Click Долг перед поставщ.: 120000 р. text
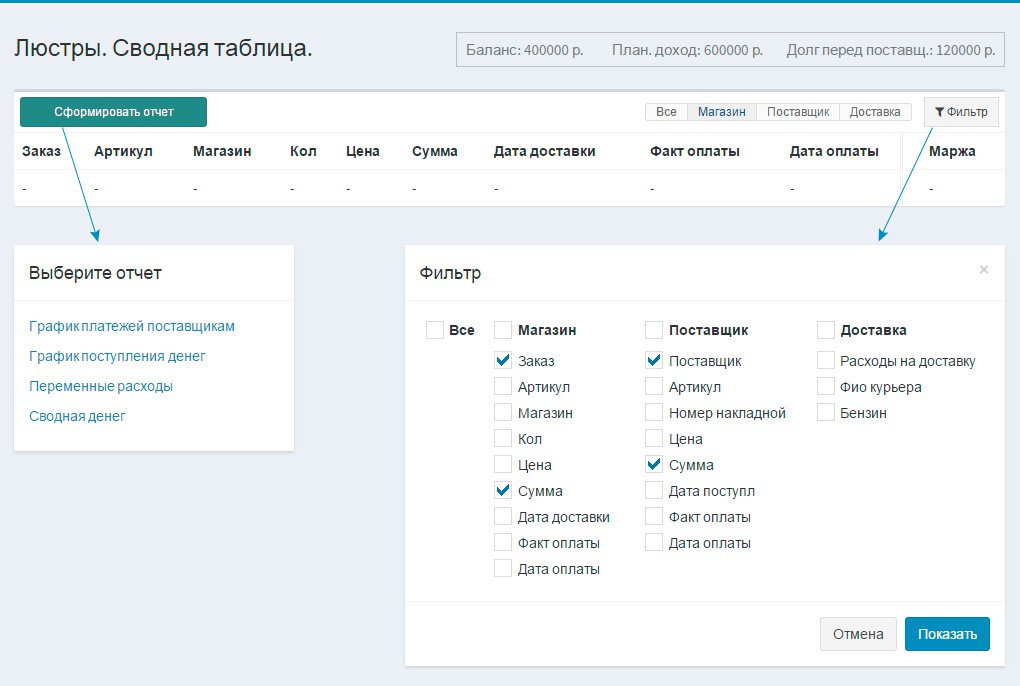 (x=891, y=50)
